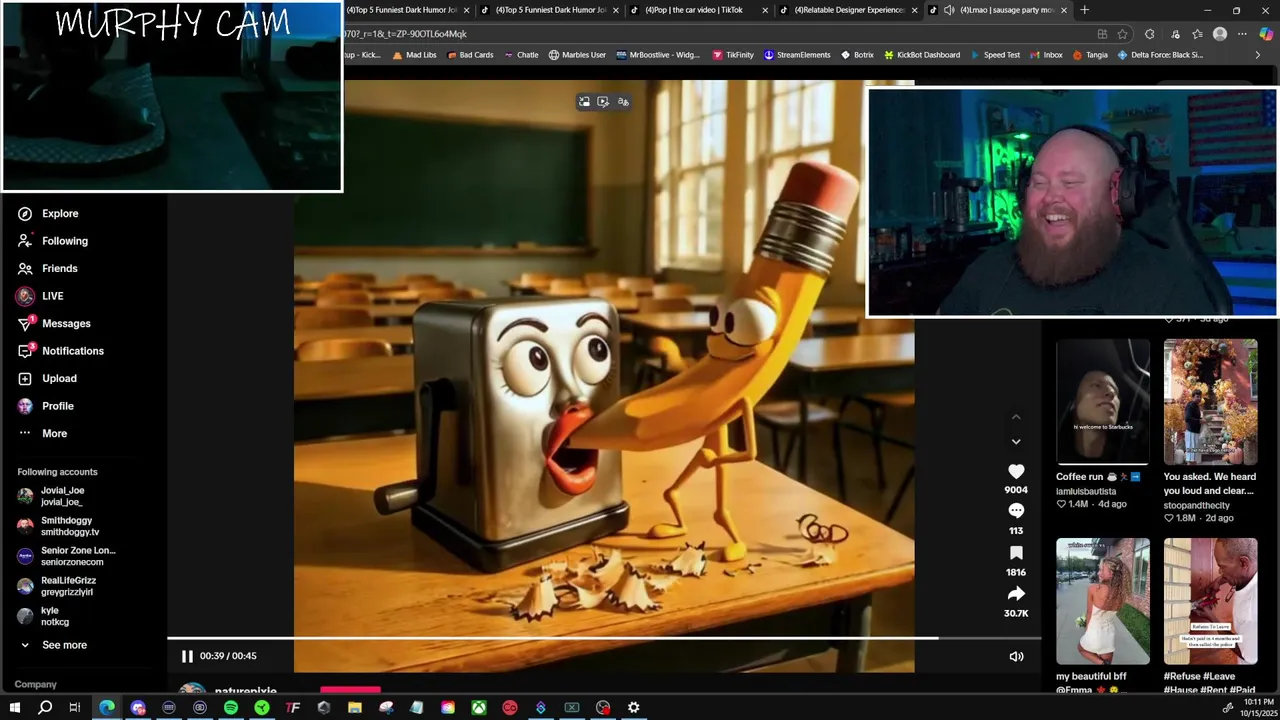
Task: Toggle picture-in-picture on the video overlay
Action: [x=584, y=102]
